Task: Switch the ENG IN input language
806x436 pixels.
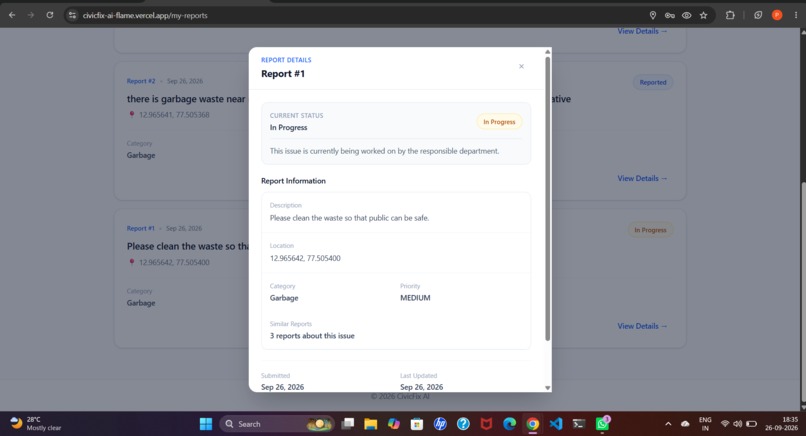Action: point(705,424)
